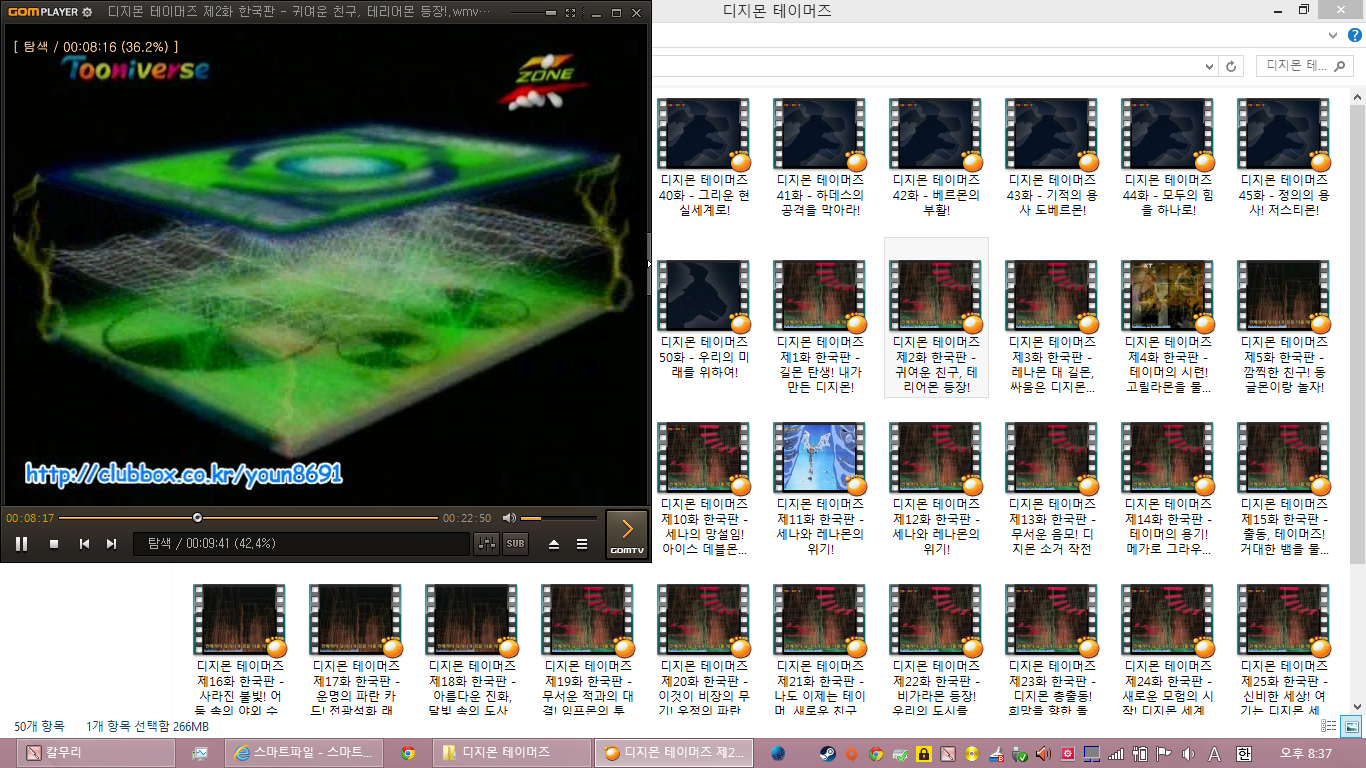Click the total time 00:22:50 display
The image size is (1366, 768).
(x=467, y=518)
